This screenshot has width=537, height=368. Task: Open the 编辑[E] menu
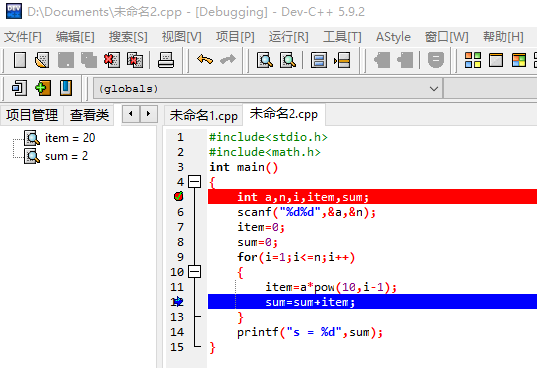(x=75, y=37)
